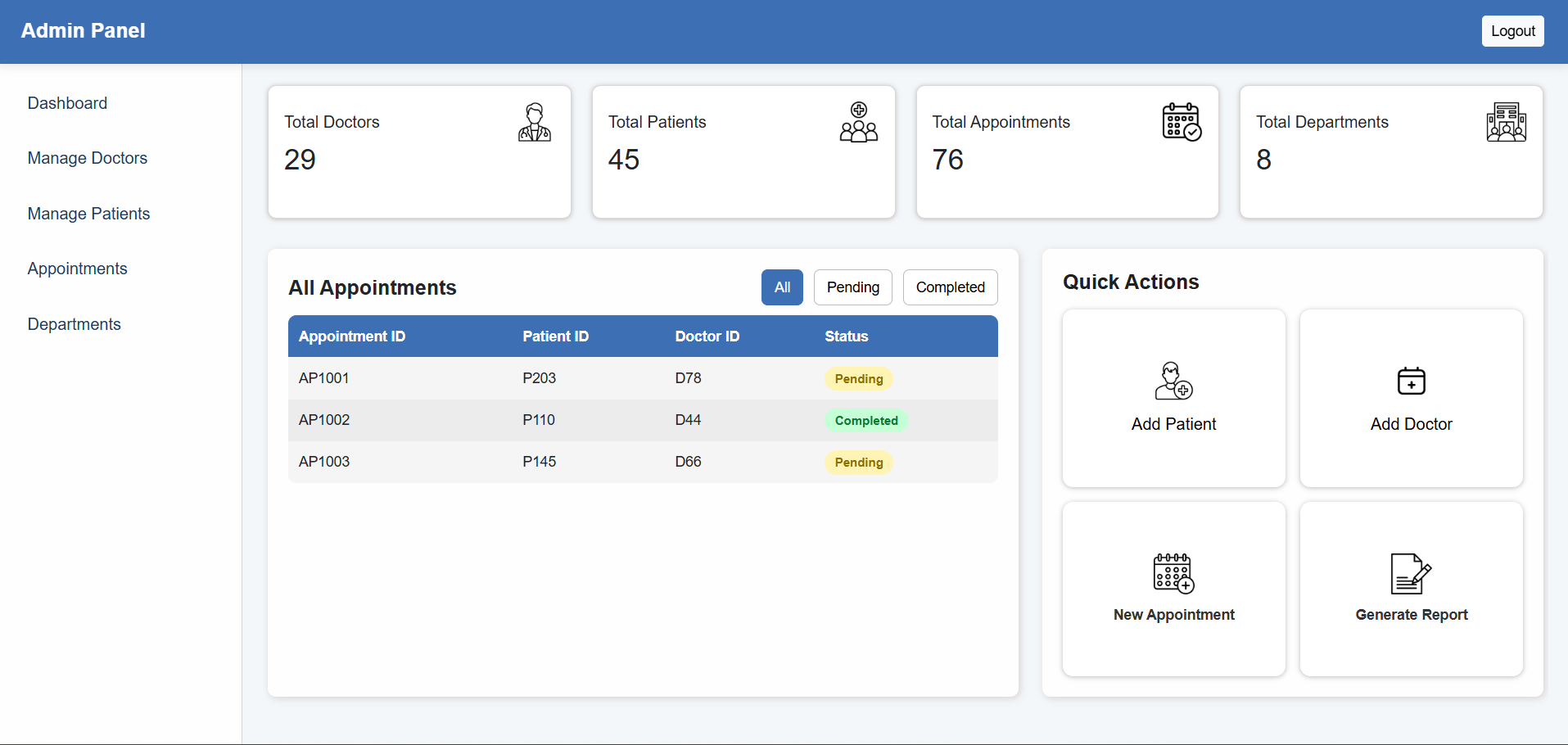Enable the All appointments filter
The height and width of the screenshot is (745, 1568).
782,287
